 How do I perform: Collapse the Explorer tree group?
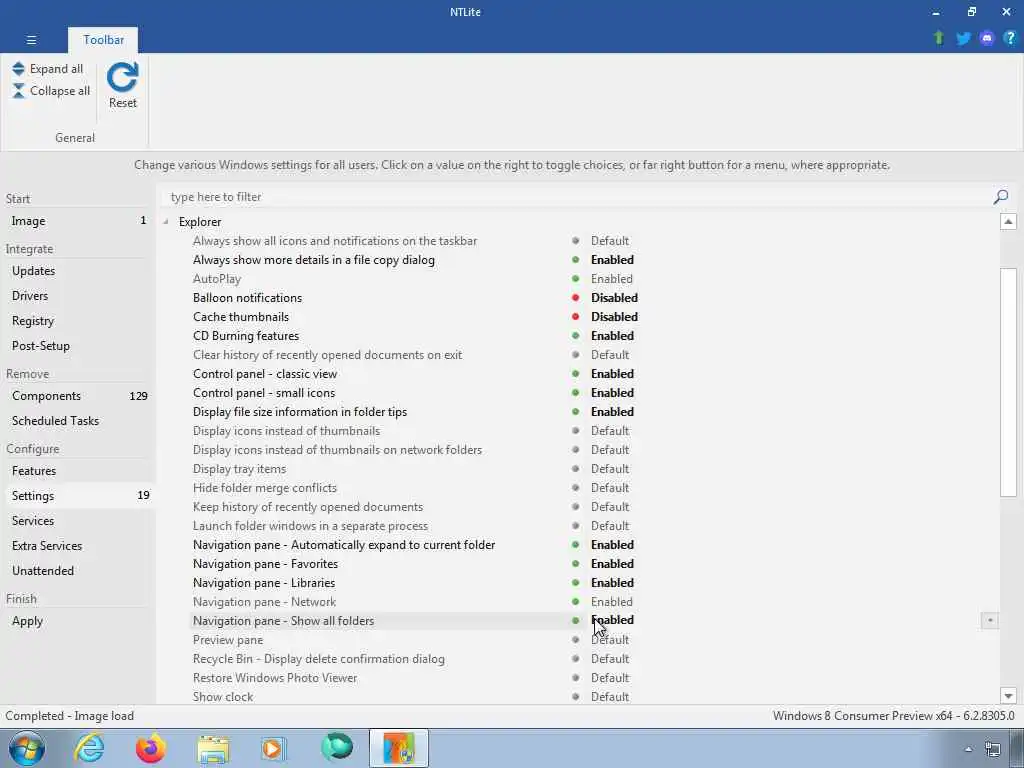(166, 222)
